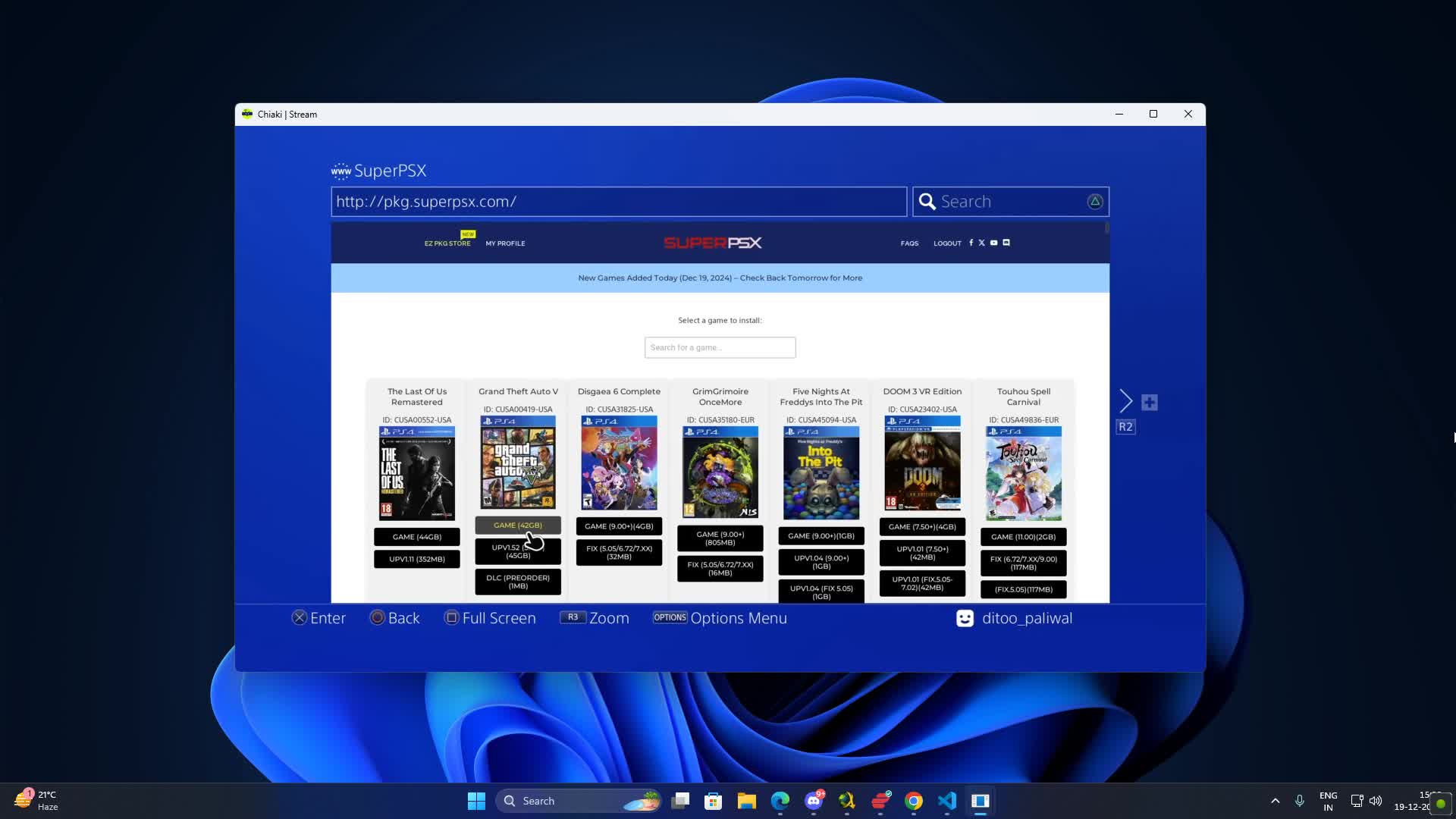Click the magnifier icon in the browser search box
The image size is (1456, 819).
coord(927,202)
